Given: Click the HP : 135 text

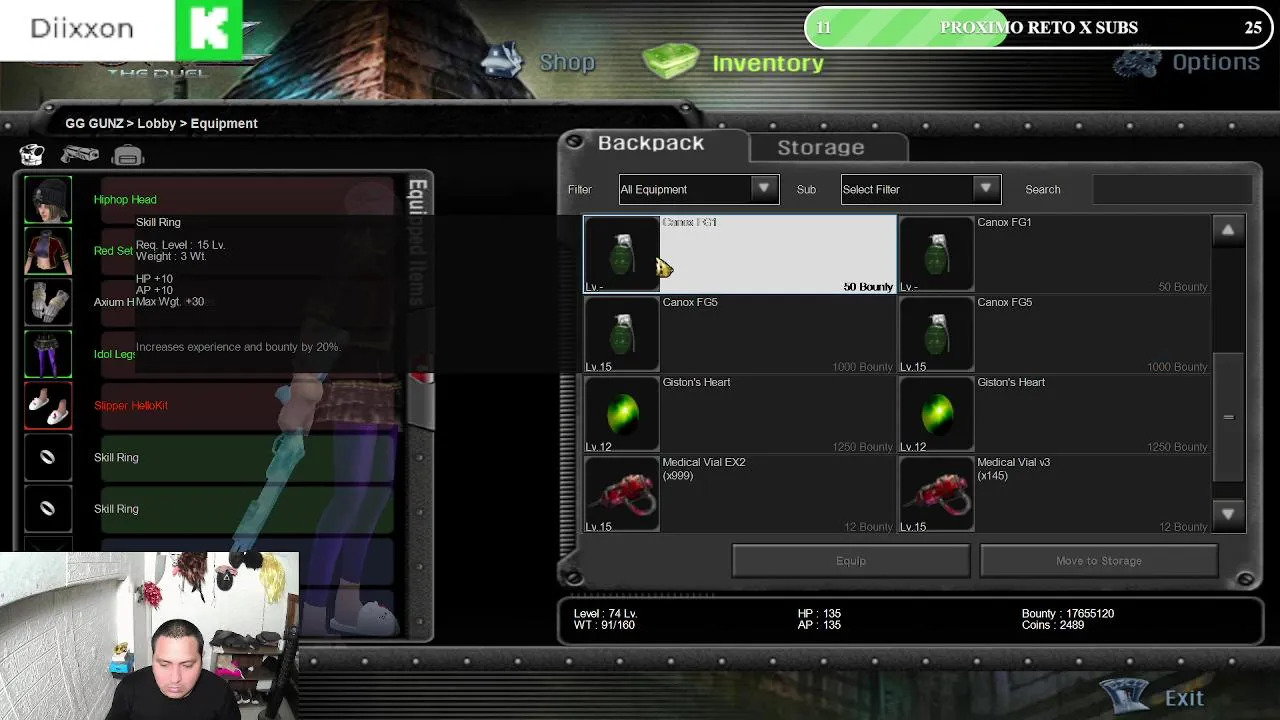Looking at the screenshot, I should (819, 613).
